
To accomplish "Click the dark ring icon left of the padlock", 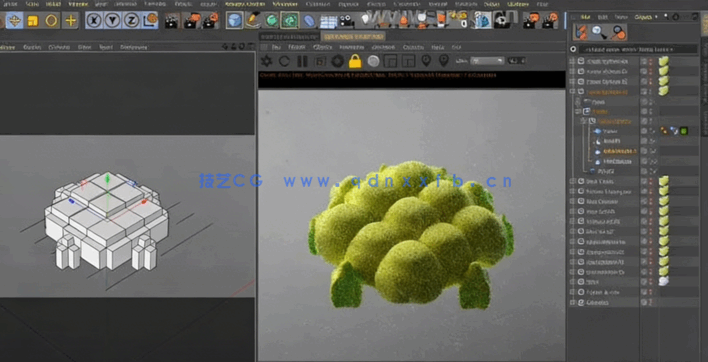I will [337, 61].
